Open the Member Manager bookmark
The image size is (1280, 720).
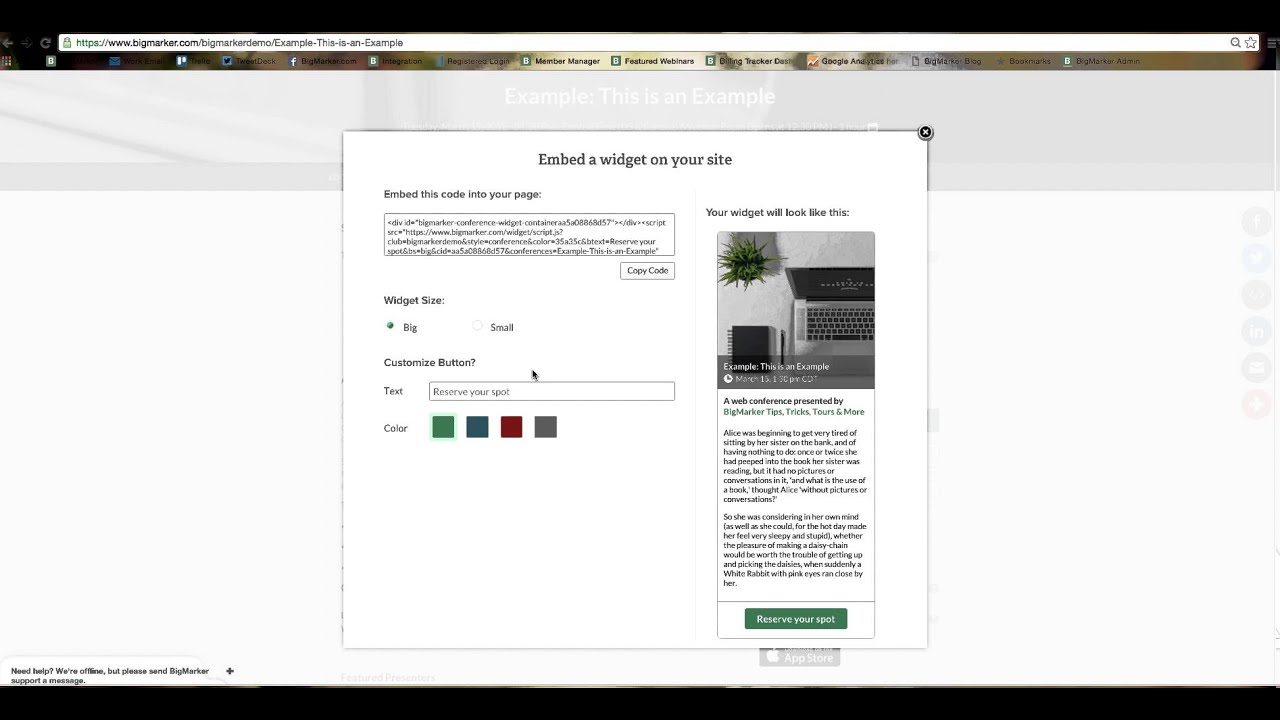tap(561, 61)
